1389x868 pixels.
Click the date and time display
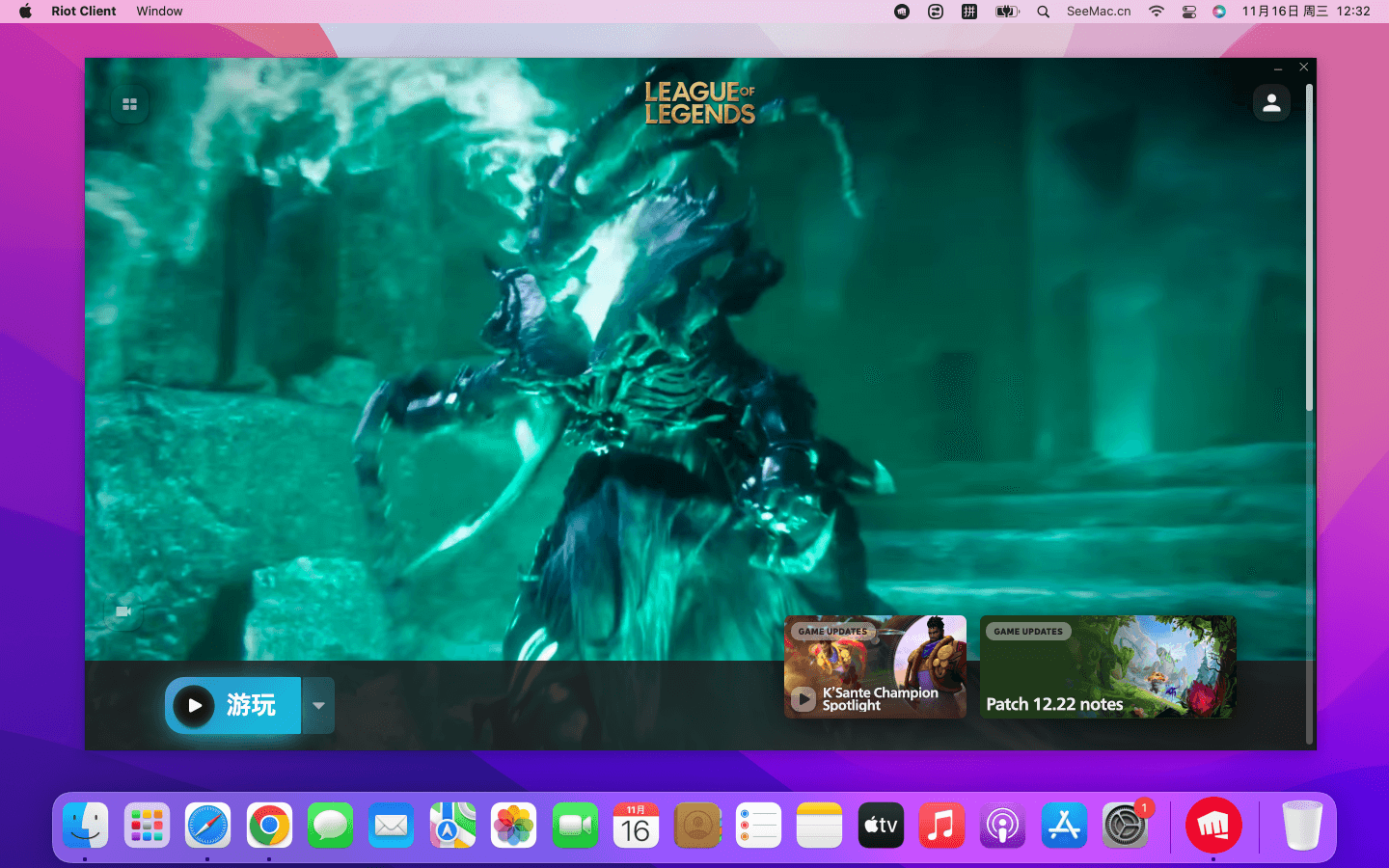click(1305, 12)
